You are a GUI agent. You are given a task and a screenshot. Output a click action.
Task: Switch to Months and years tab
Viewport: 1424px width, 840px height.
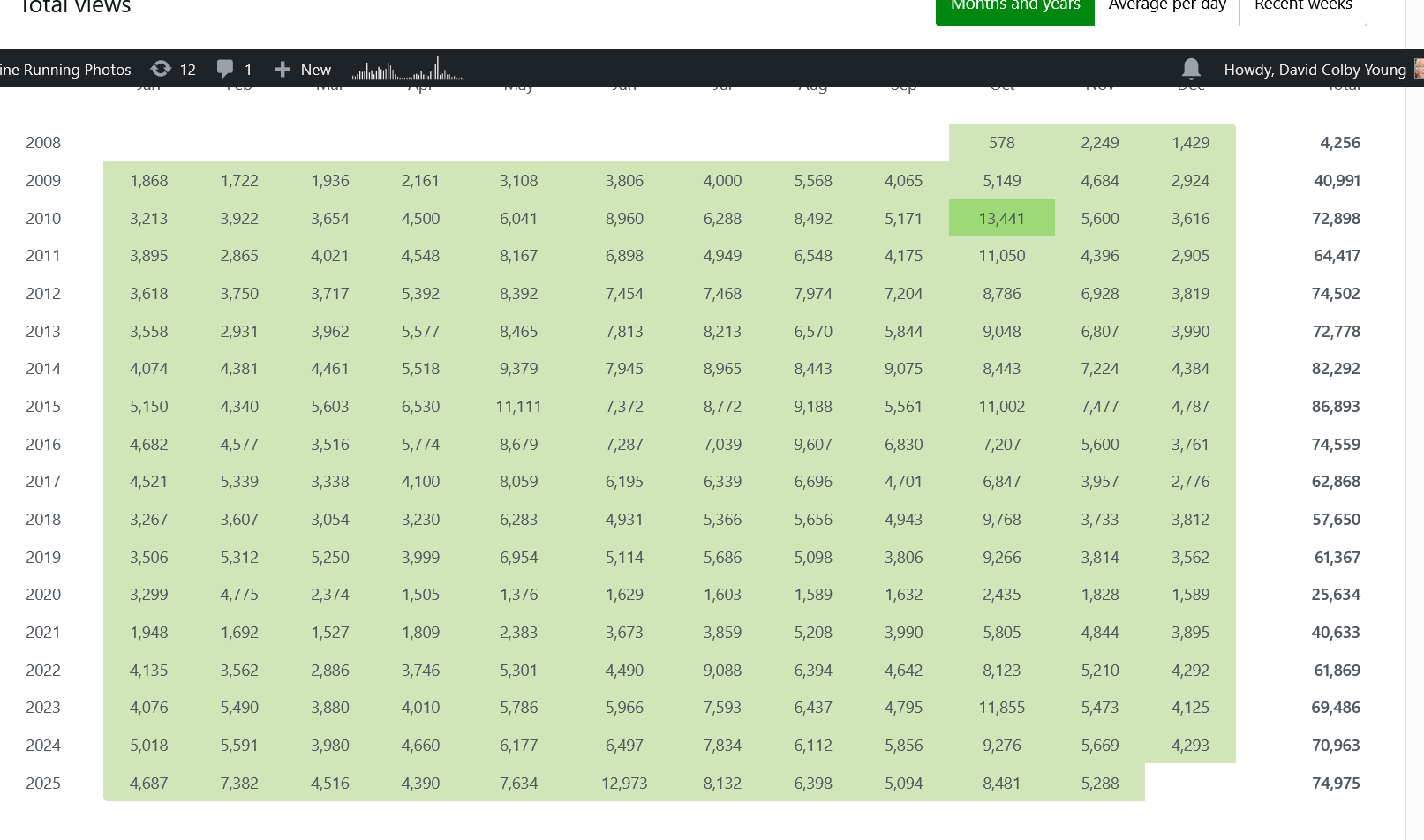[x=1014, y=7]
